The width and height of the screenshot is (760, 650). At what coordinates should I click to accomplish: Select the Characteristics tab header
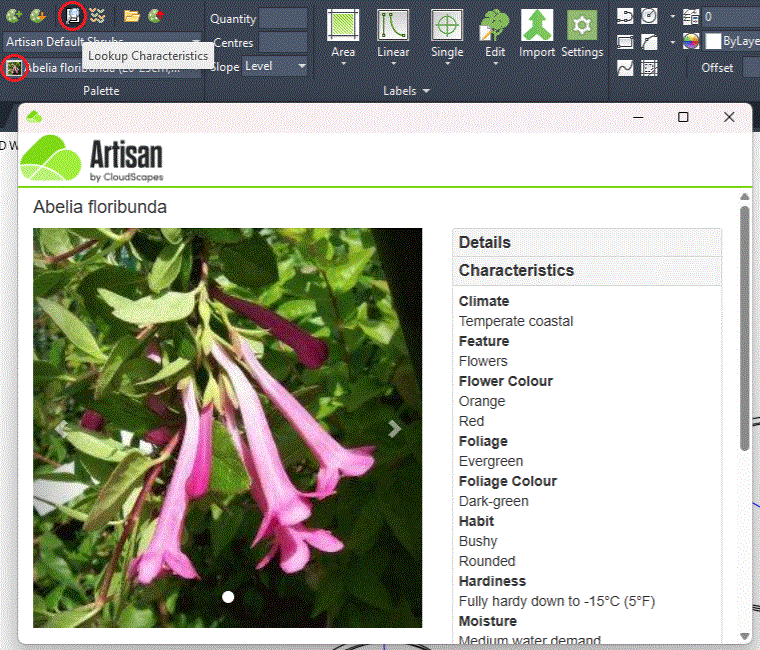pyautogui.click(x=586, y=270)
